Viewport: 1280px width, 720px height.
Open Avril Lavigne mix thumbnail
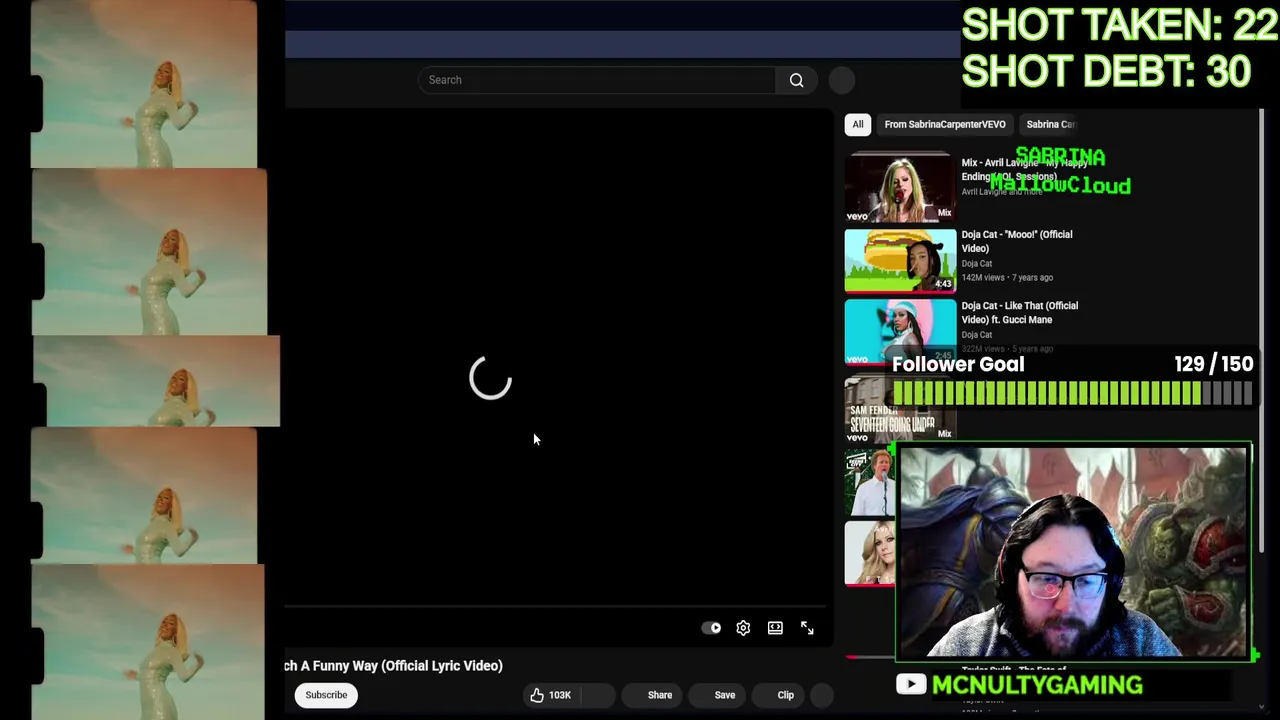point(900,187)
